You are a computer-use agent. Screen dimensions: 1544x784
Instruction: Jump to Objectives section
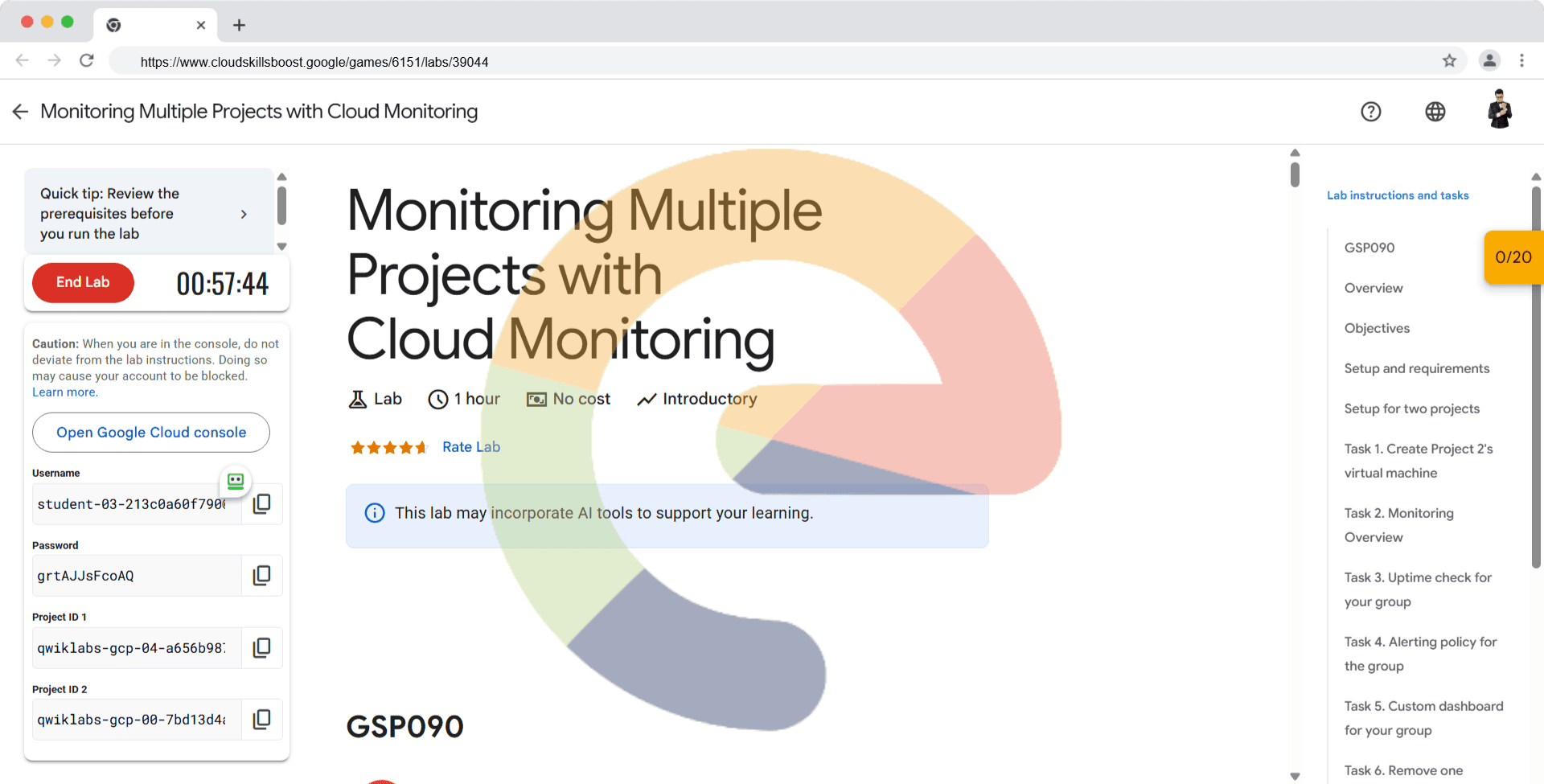point(1377,328)
